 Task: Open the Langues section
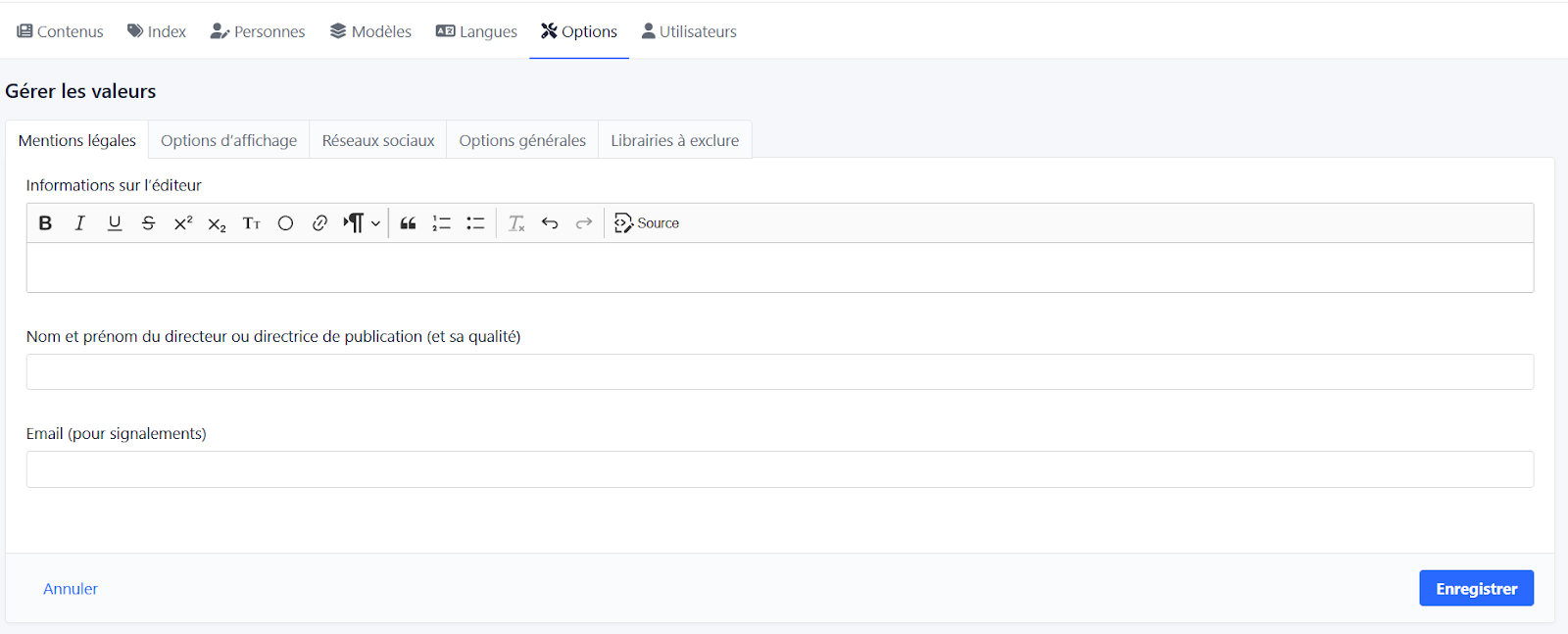476,31
